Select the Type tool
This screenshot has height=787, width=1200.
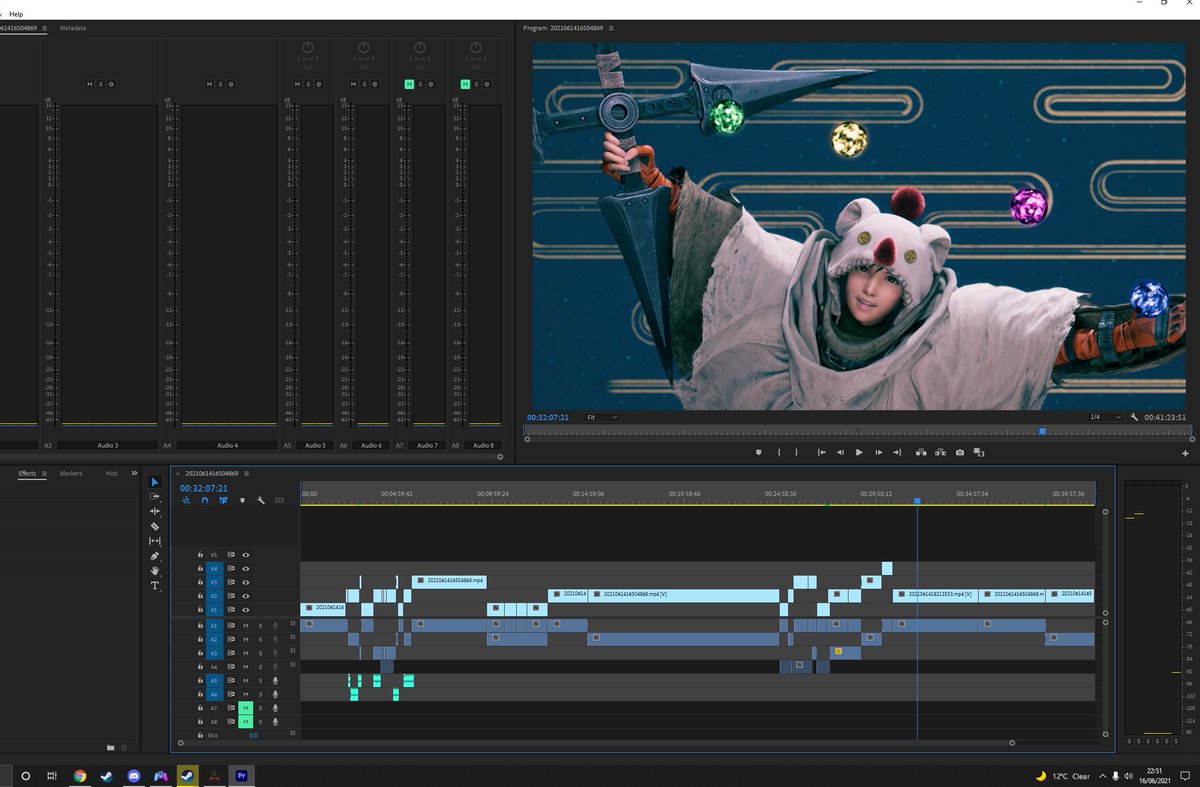click(x=155, y=585)
